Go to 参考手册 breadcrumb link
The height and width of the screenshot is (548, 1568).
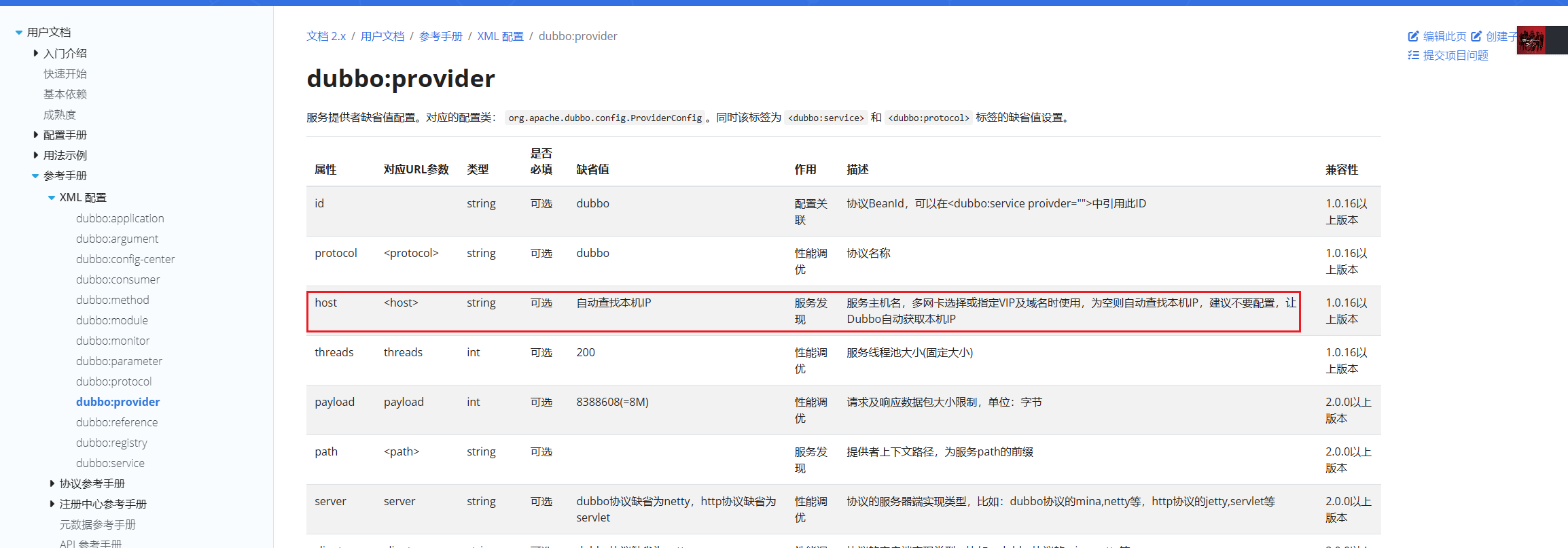coord(441,36)
